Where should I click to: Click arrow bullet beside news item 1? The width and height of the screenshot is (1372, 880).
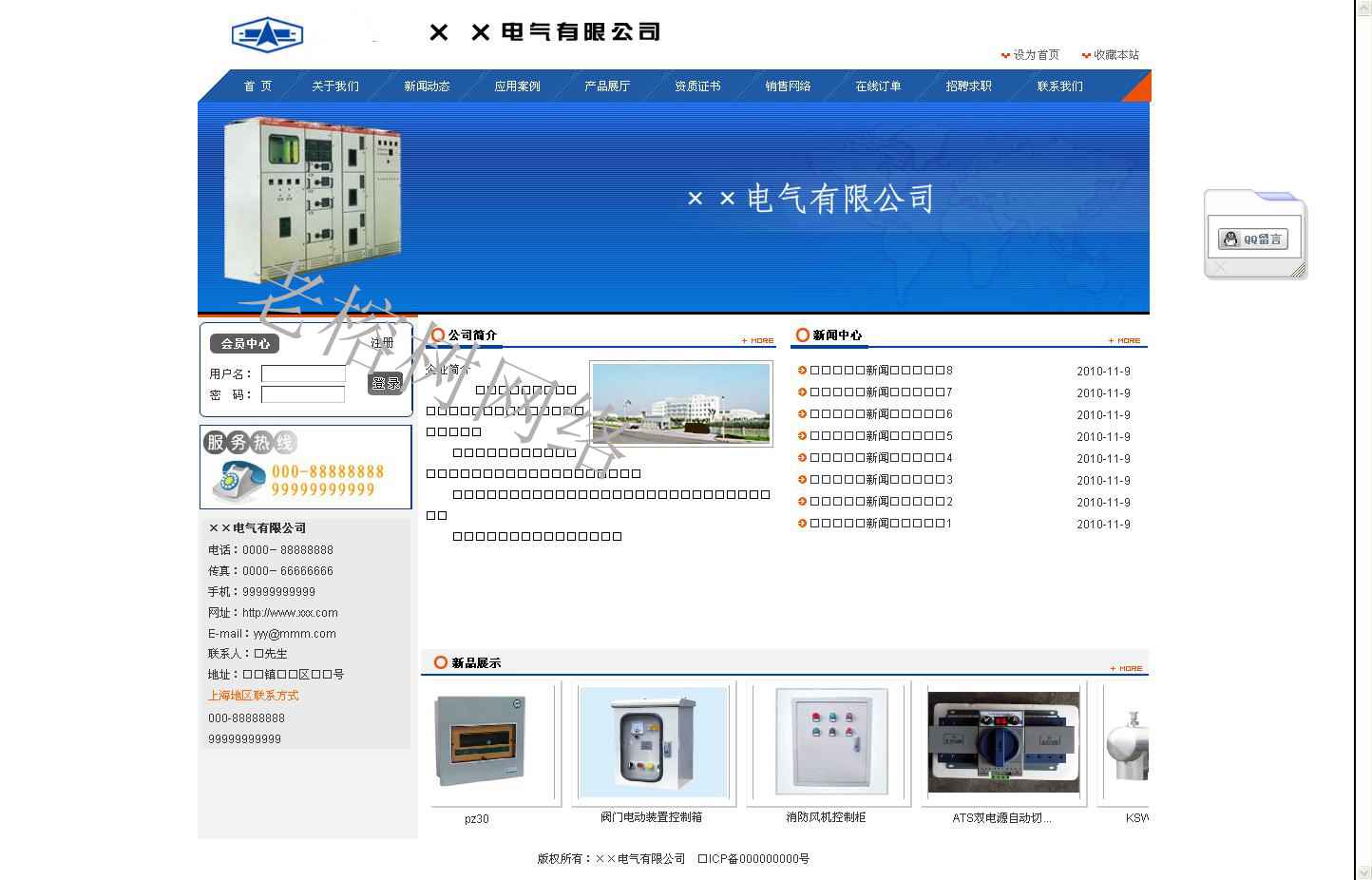point(802,524)
